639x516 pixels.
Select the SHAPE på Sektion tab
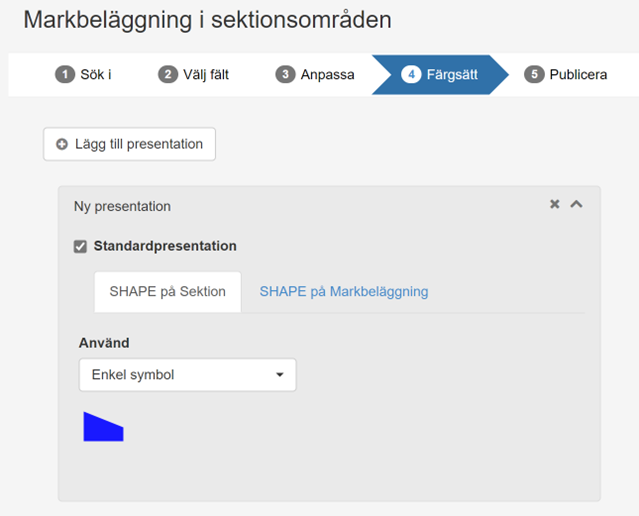tap(167, 292)
